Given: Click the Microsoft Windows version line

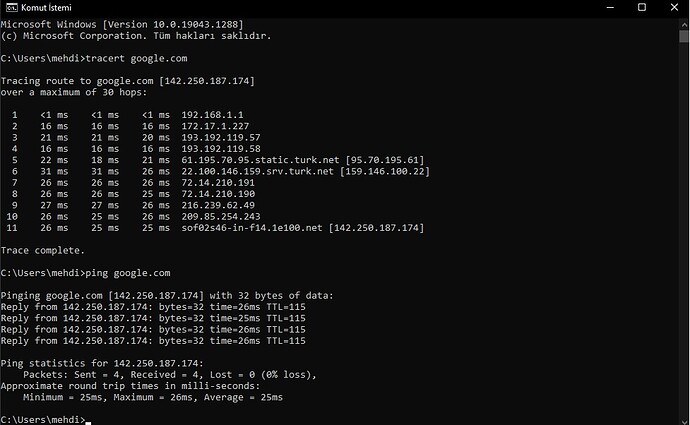Looking at the screenshot, I should (x=122, y=25).
